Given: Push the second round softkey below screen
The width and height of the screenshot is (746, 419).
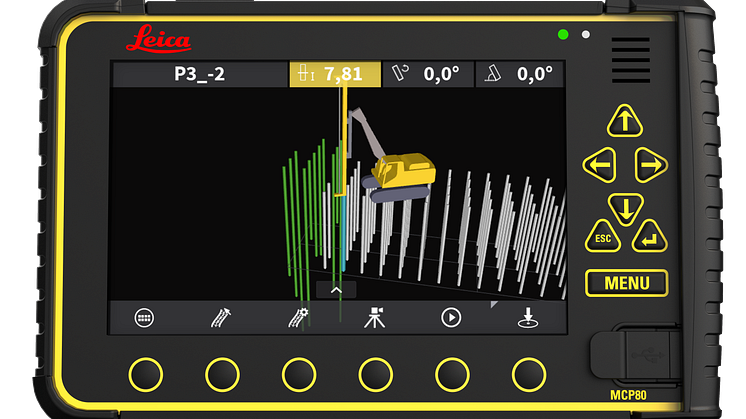Looking at the screenshot, I should [222, 375].
